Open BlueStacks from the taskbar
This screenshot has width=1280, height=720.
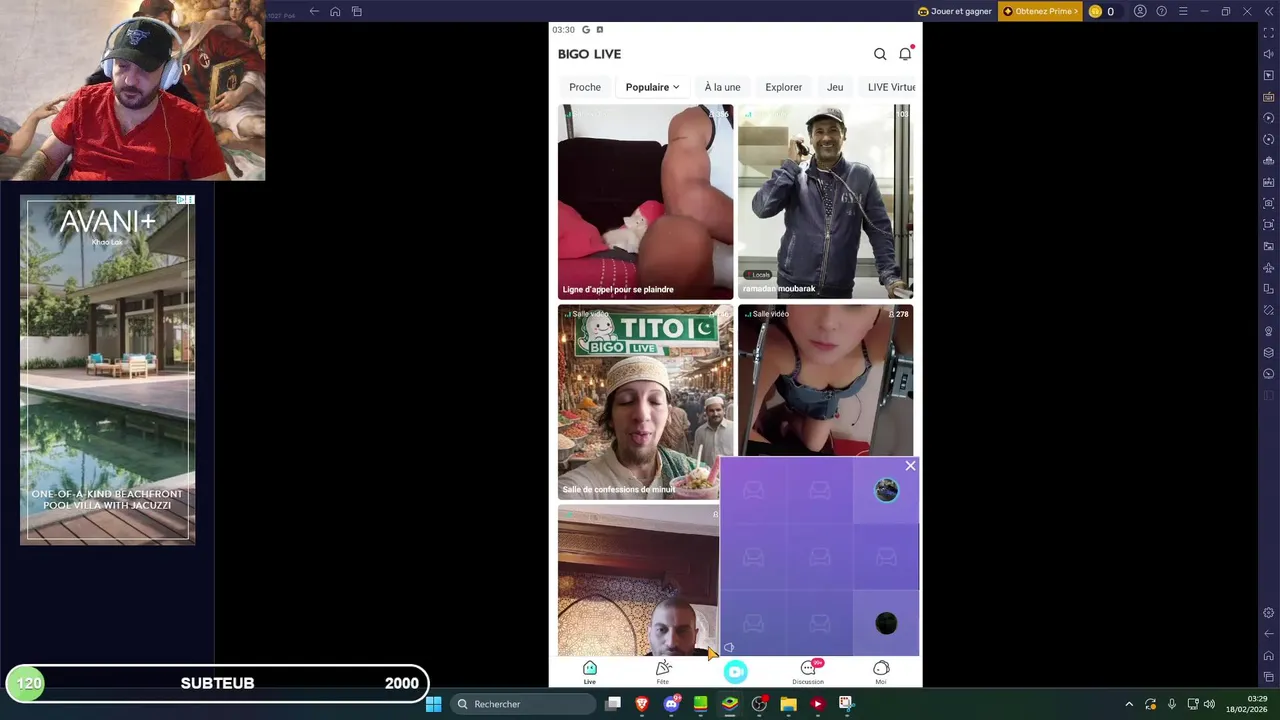point(730,704)
